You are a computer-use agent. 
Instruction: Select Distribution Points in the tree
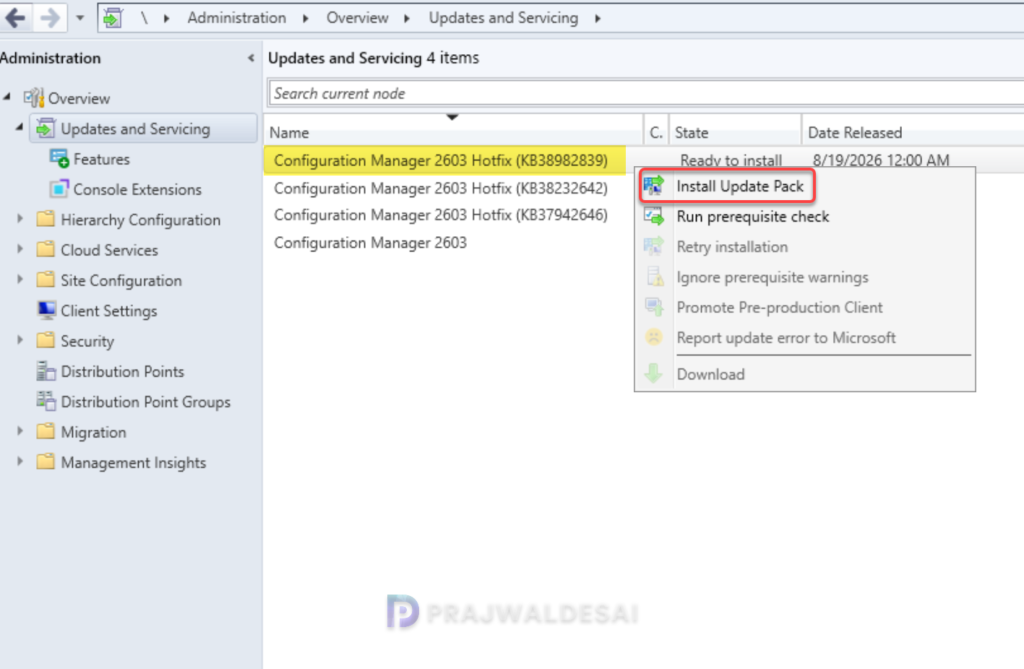click(x=123, y=372)
